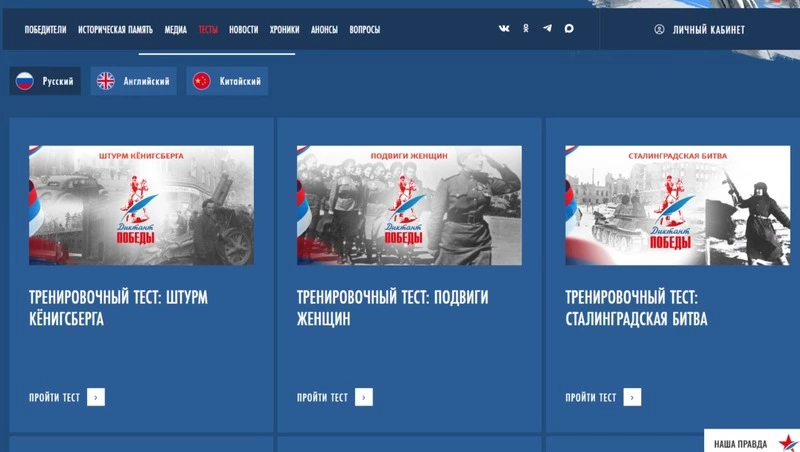Viewport: 800px width, 452px height.
Task: Switch language to Английский
Action: coord(133,81)
